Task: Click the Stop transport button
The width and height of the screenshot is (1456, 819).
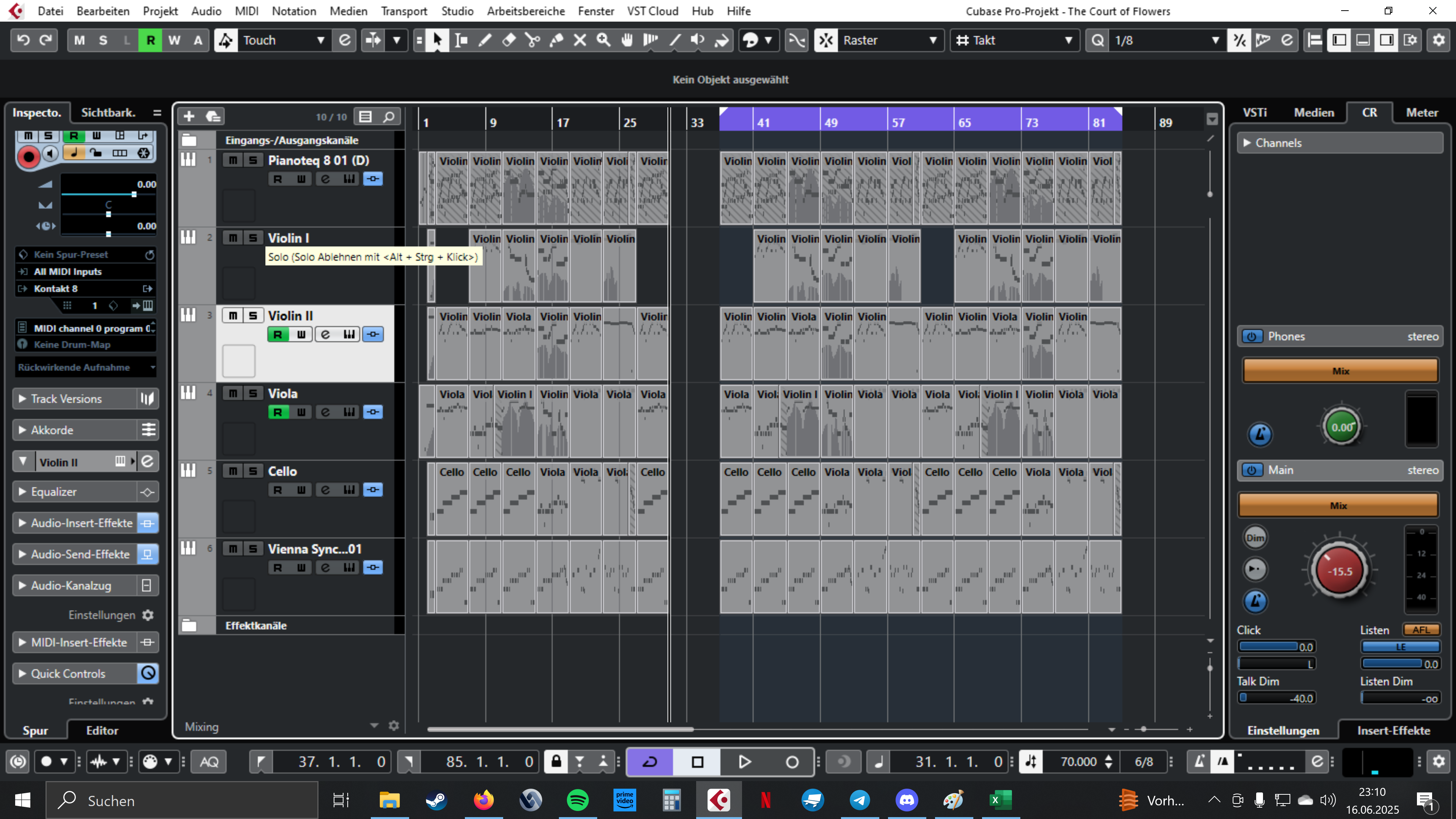Action: [x=698, y=762]
